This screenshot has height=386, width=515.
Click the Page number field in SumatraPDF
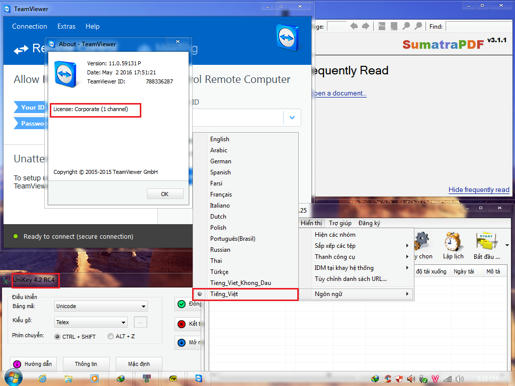337,26
